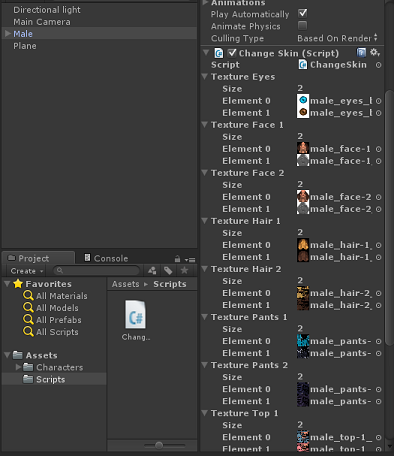Select the All Prefabs saved search

click(x=52, y=320)
